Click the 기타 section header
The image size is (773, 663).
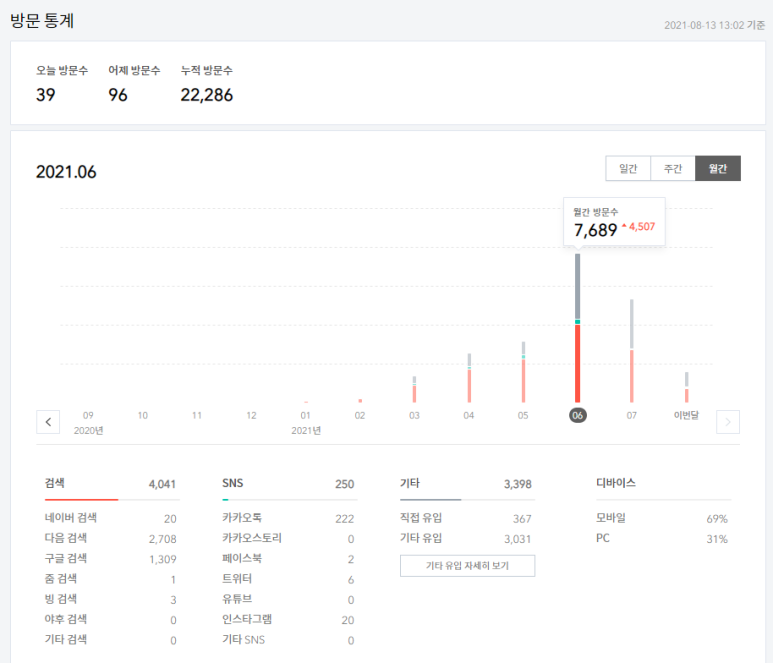click(x=410, y=483)
